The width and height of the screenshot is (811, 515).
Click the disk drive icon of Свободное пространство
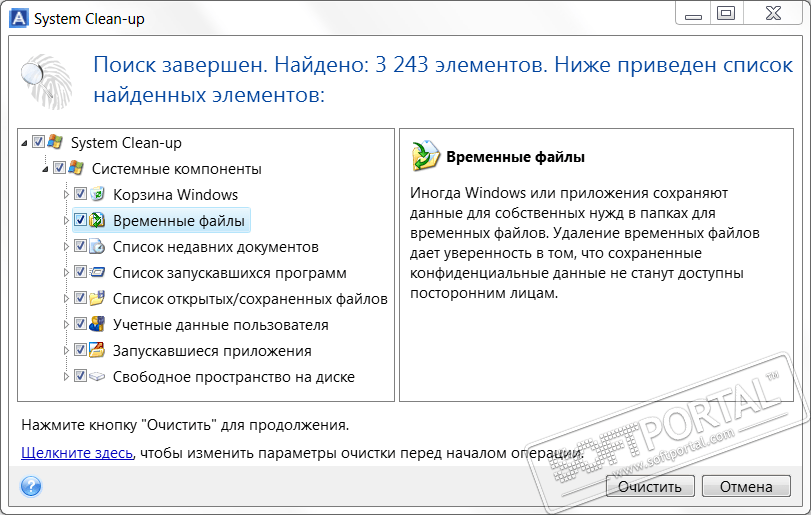point(97,376)
